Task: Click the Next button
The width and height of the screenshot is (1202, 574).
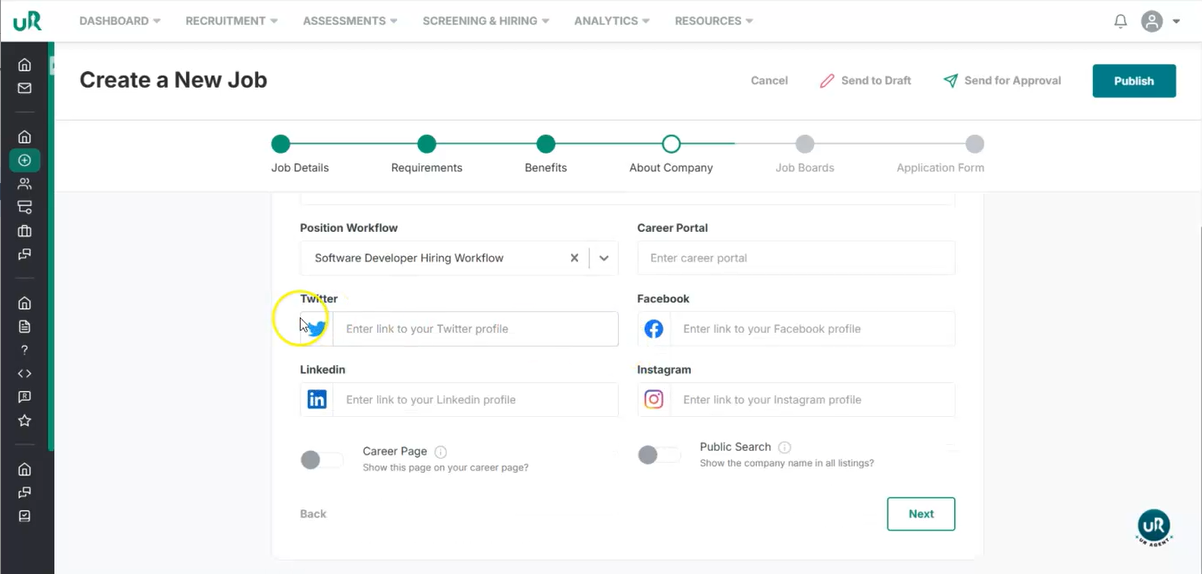Action: click(920, 514)
